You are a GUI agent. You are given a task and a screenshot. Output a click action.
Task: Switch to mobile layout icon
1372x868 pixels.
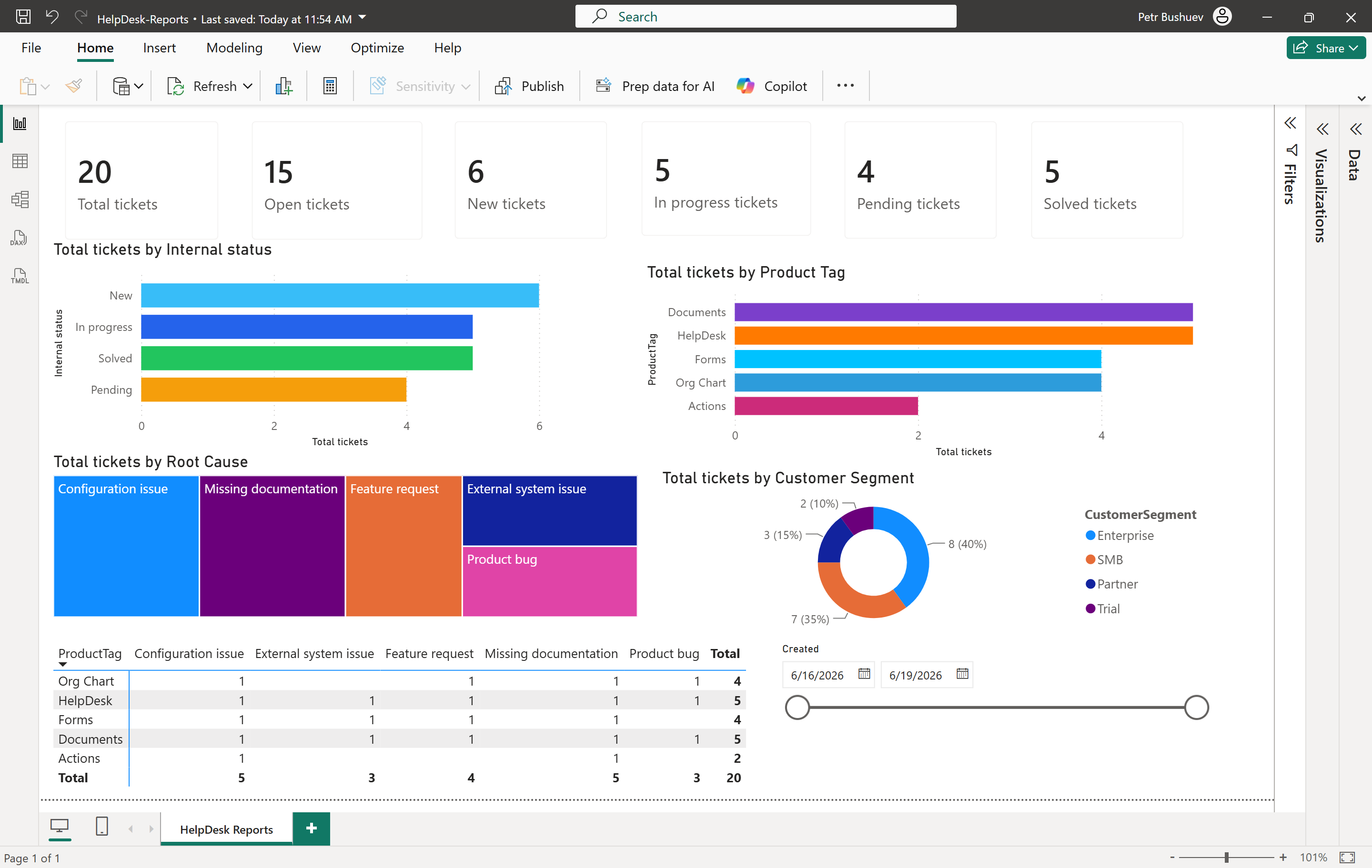click(x=101, y=826)
